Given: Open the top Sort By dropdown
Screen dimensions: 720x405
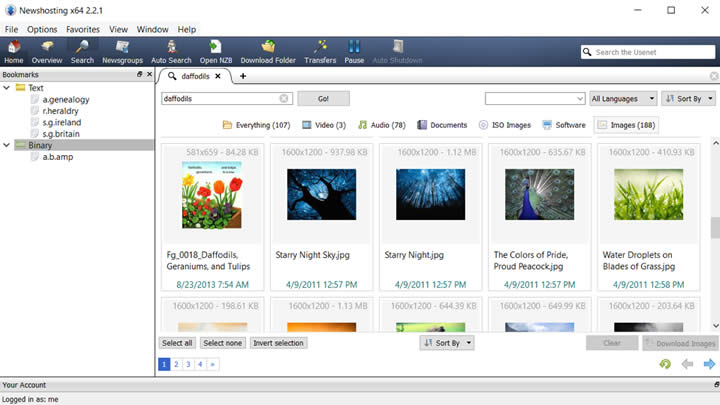Looking at the screenshot, I should (689, 99).
